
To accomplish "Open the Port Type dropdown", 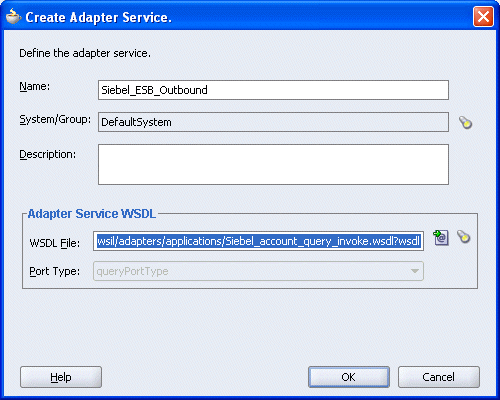I will [x=258, y=271].
